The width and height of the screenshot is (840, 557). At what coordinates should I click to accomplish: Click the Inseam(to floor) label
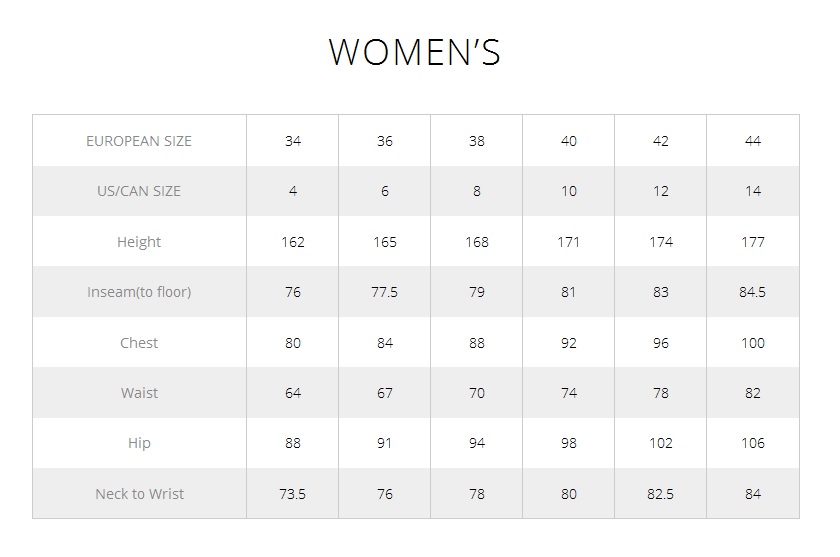[x=139, y=292]
